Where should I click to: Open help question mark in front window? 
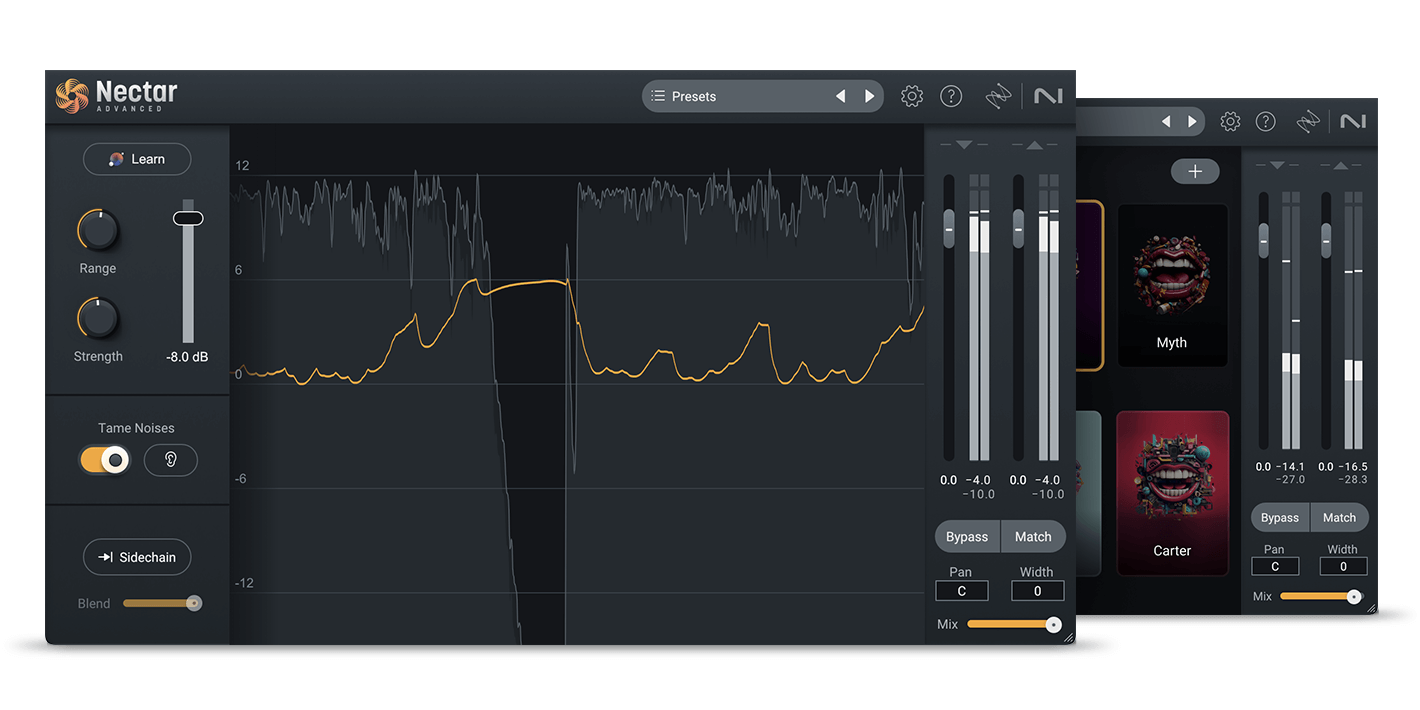pyautogui.click(x=951, y=96)
